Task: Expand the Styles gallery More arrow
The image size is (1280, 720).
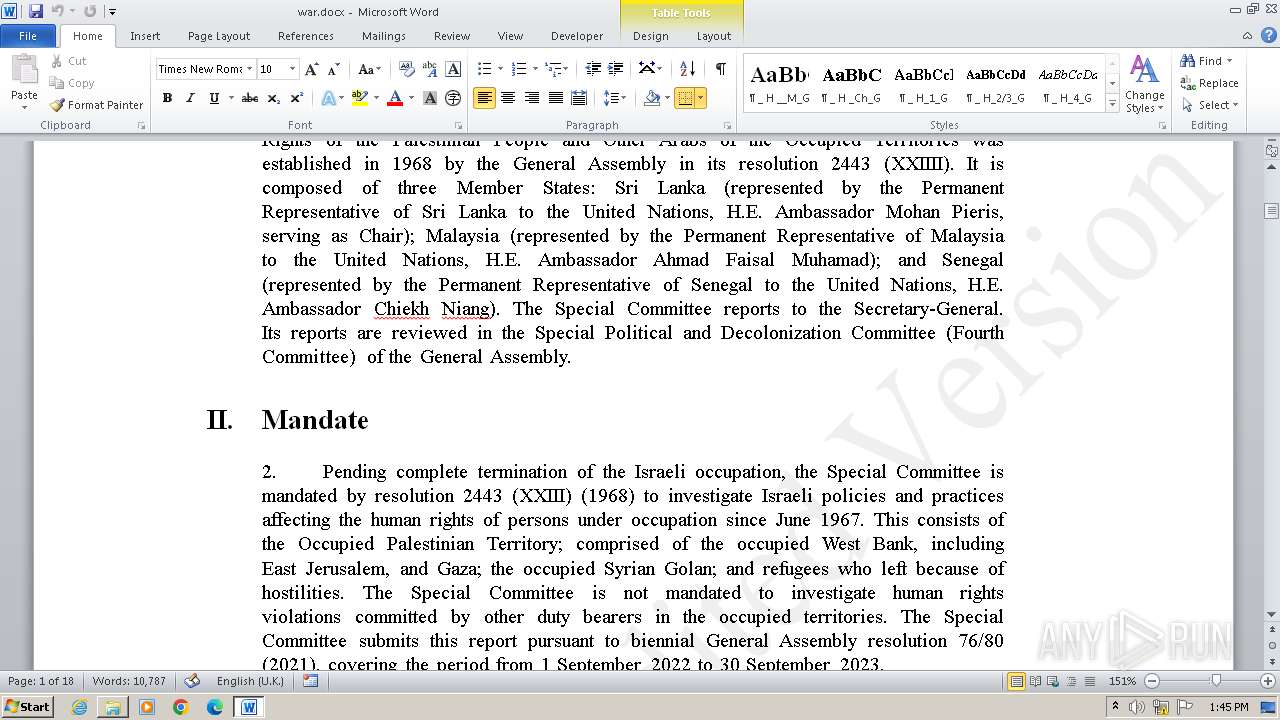Action: [x=1112, y=104]
